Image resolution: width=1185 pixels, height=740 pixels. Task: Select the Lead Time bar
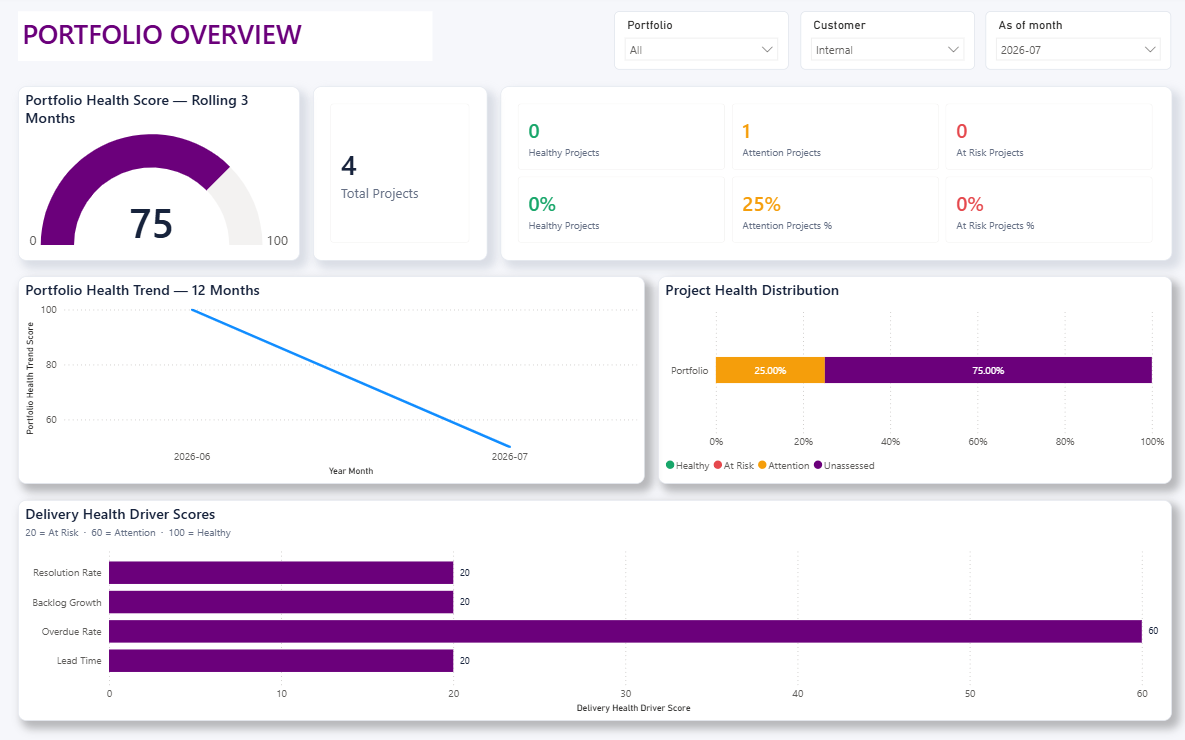tap(281, 661)
